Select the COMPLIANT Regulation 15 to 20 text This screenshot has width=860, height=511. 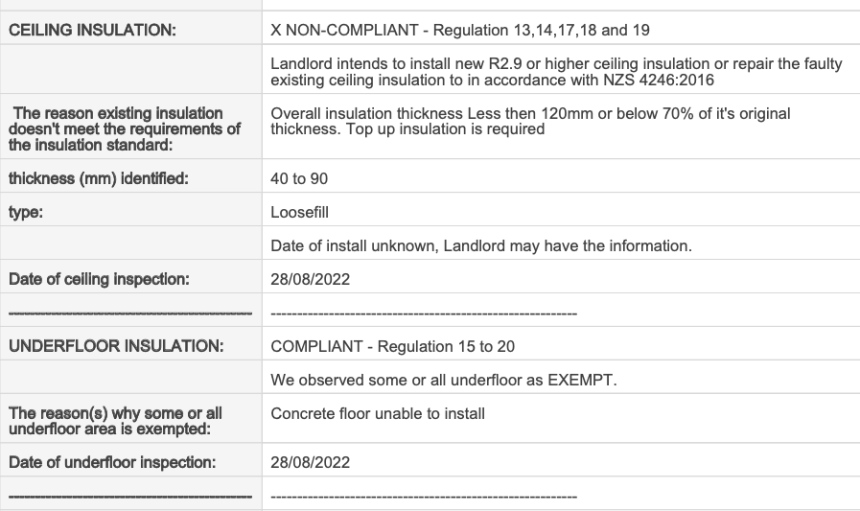[393, 347]
